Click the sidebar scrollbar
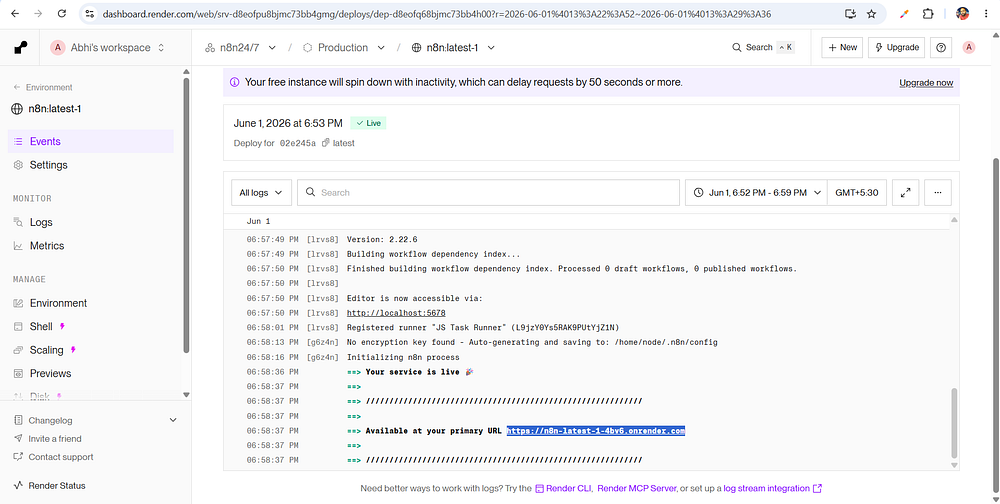The image size is (1000, 504). (x=186, y=214)
